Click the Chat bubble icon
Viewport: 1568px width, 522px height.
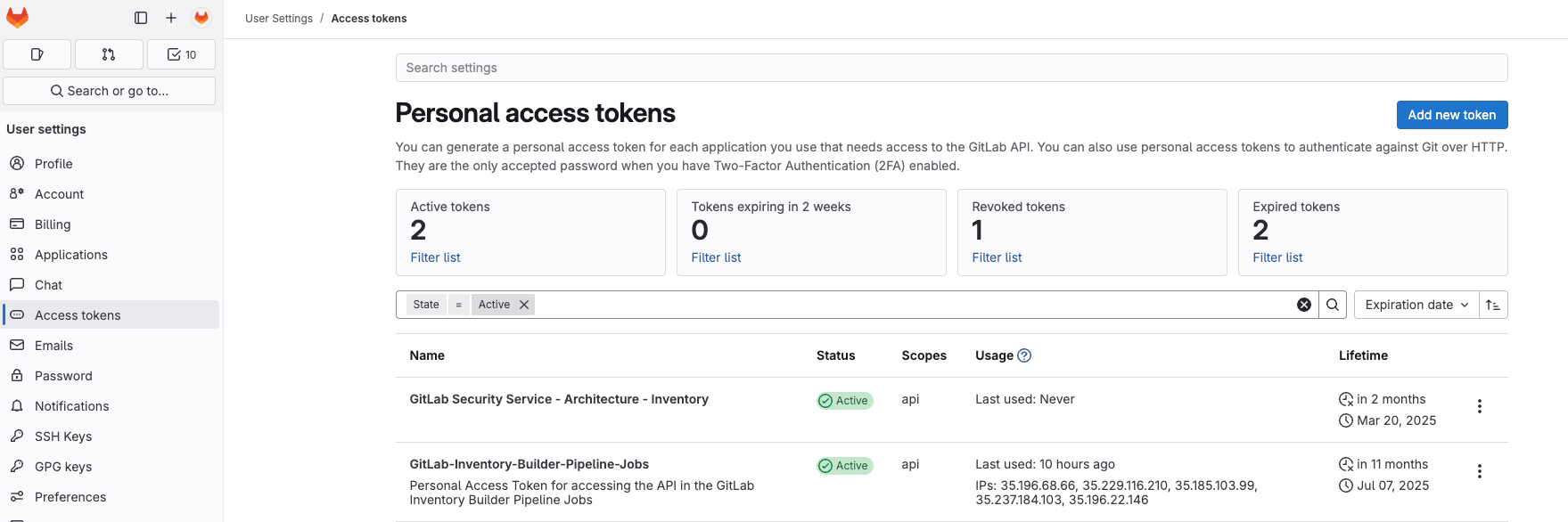[x=17, y=284]
